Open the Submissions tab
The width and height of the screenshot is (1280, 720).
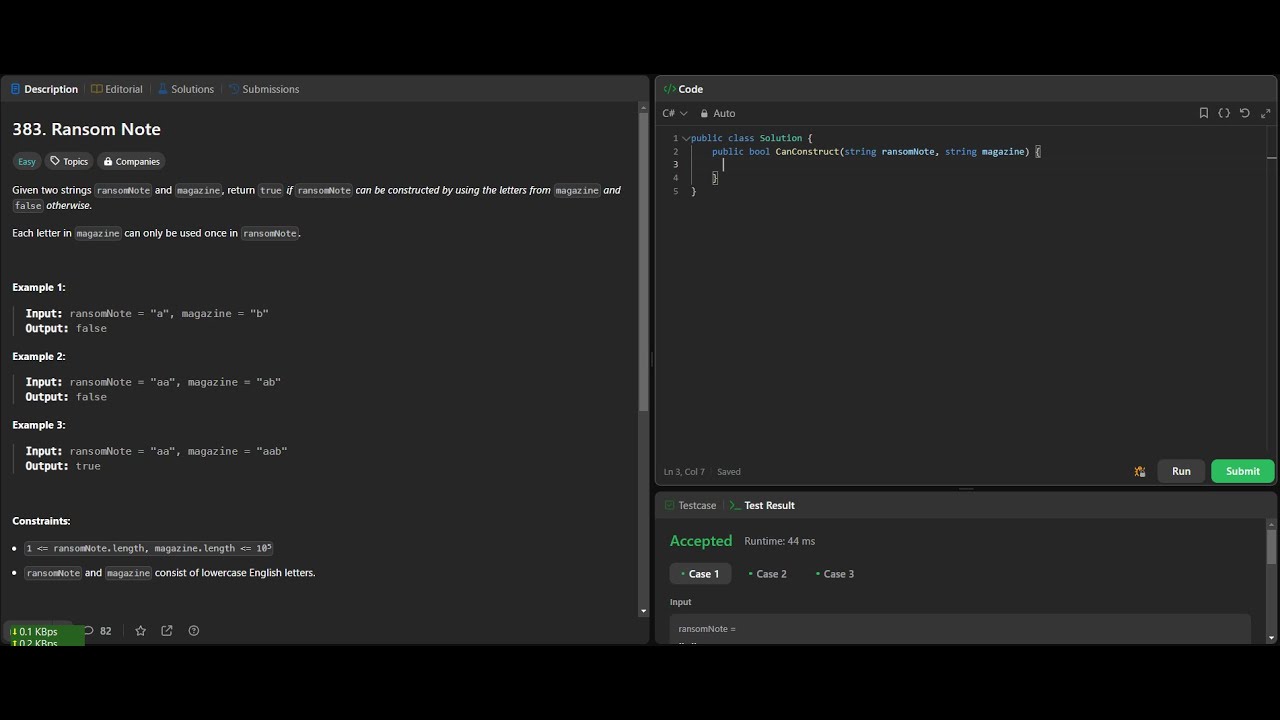pyautogui.click(x=264, y=89)
